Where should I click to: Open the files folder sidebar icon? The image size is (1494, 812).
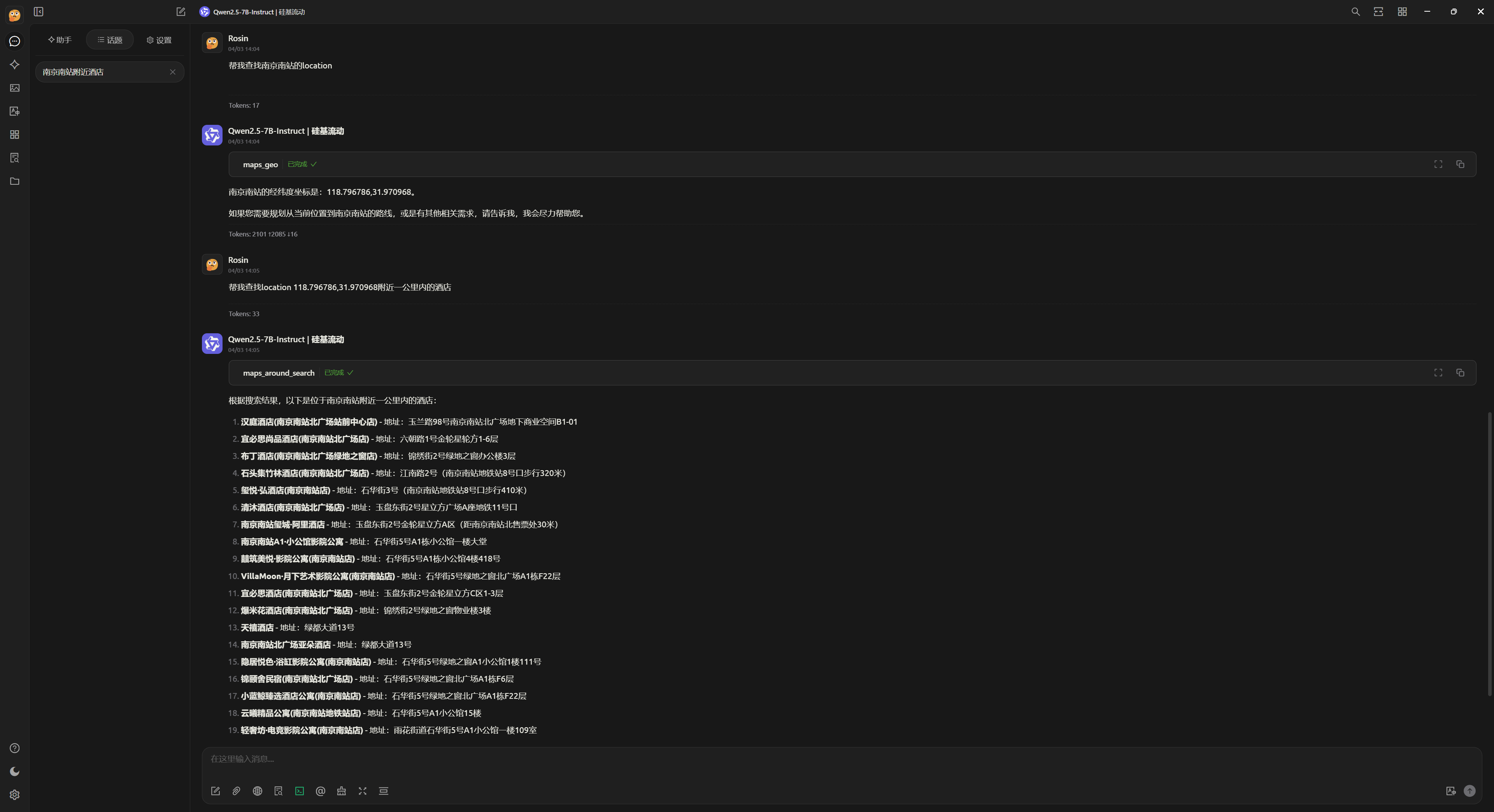(x=14, y=181)
